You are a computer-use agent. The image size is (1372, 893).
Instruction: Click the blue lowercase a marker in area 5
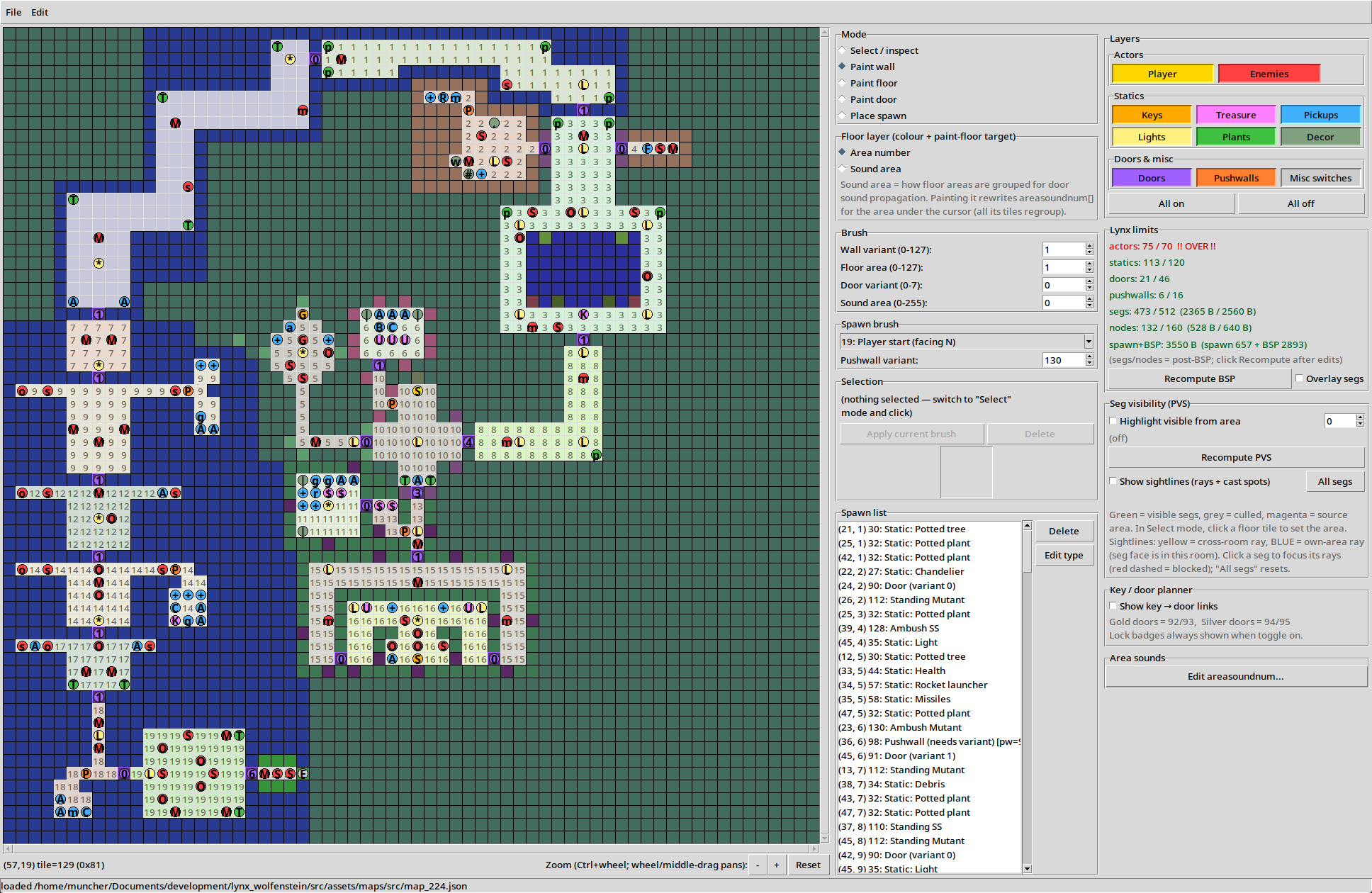coord(290,327)
